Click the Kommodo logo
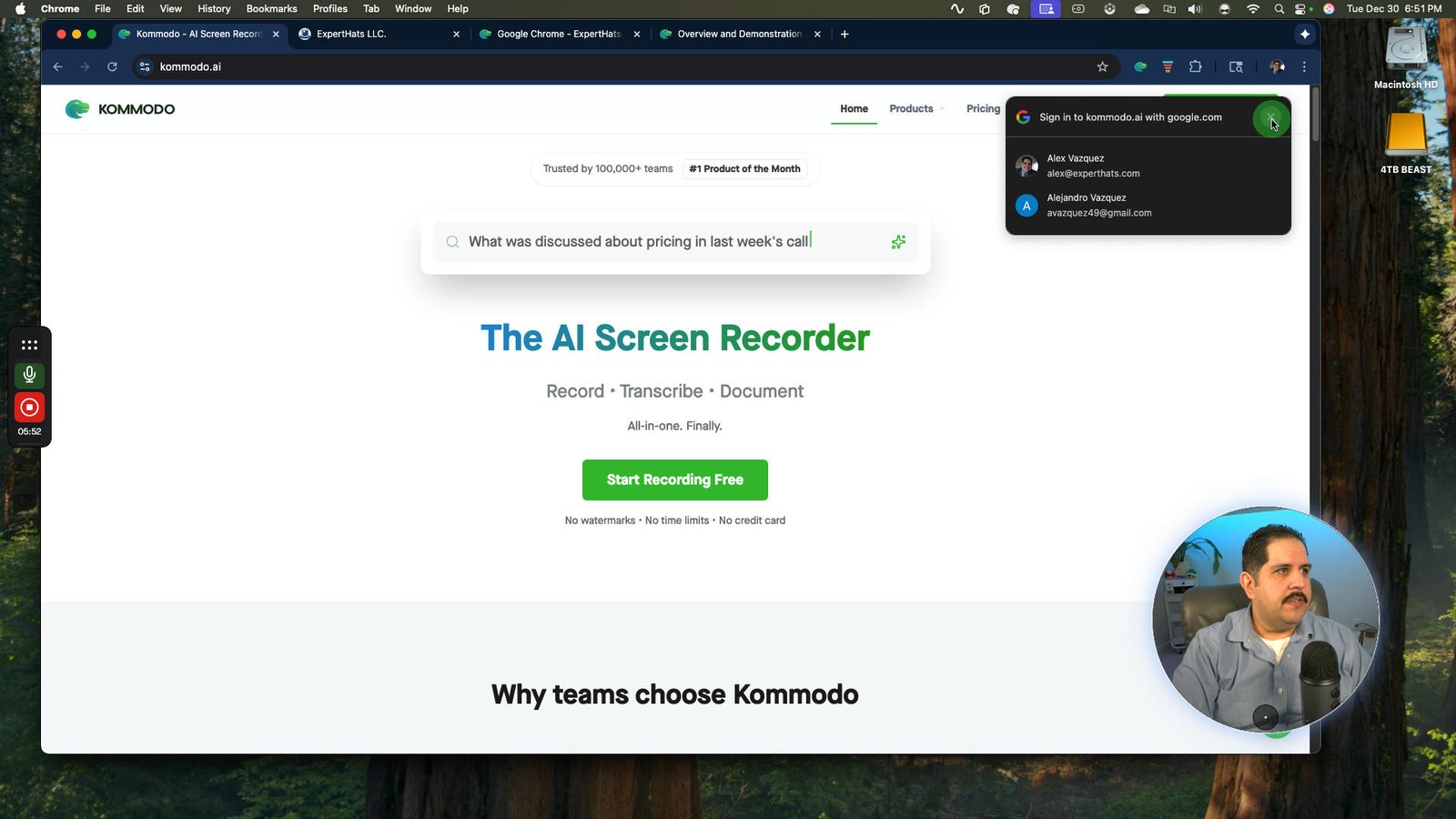The height and width of the screenshot is (819, 1456). click(120, 109)
